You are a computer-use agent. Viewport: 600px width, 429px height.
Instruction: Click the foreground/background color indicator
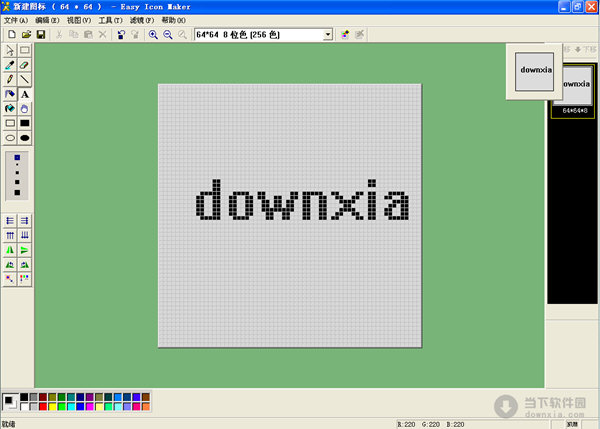(10, 402)
